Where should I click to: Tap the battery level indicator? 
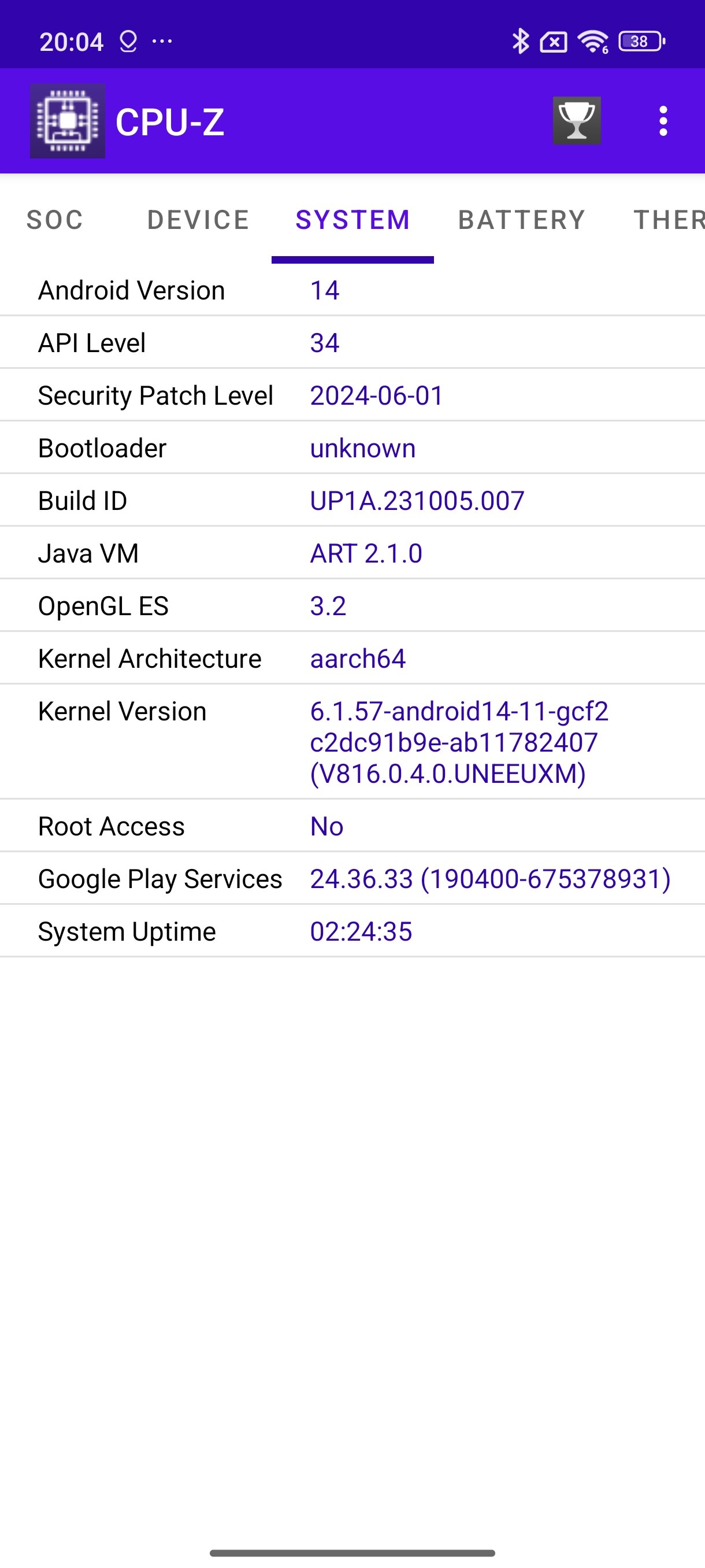click(642, 42)
